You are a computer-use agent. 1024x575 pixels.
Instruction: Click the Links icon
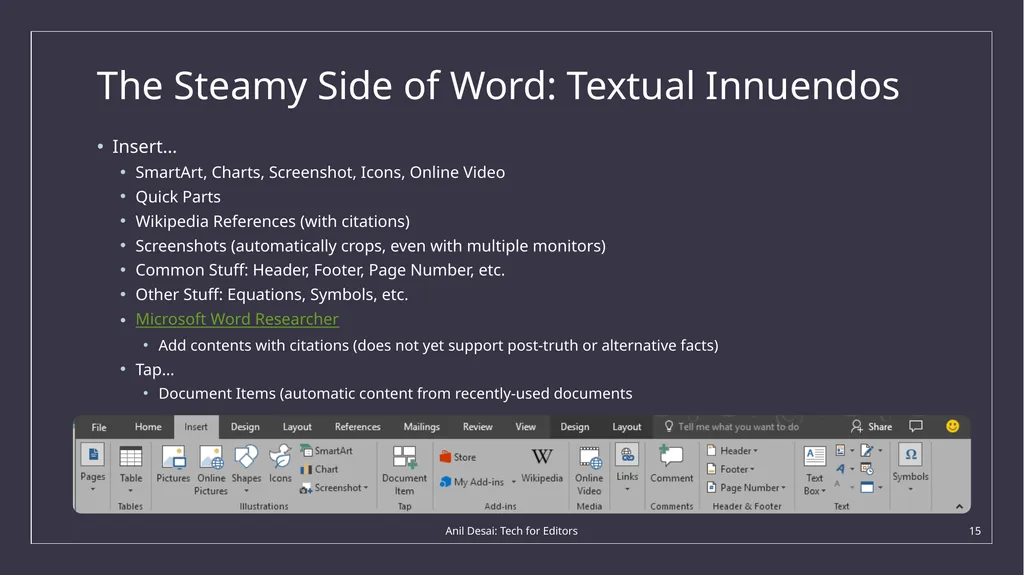(x=627, y=455)
